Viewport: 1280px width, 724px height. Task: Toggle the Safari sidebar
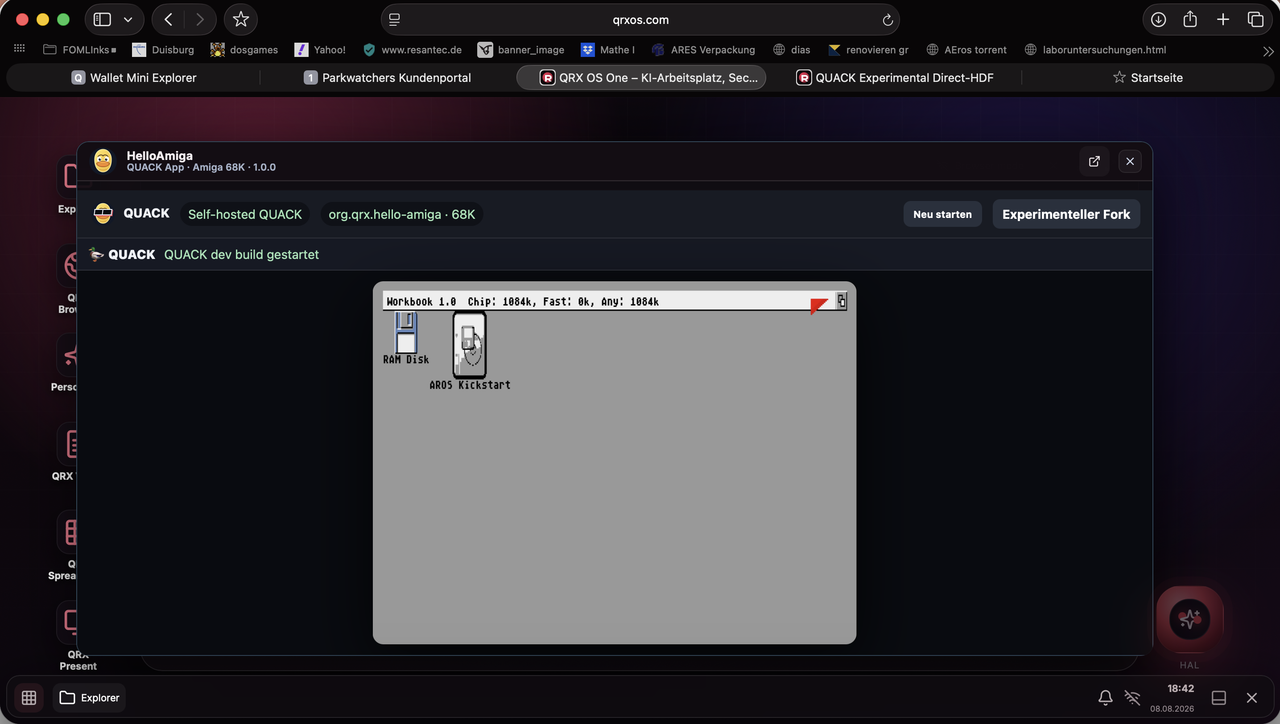[x=102, y=19]
